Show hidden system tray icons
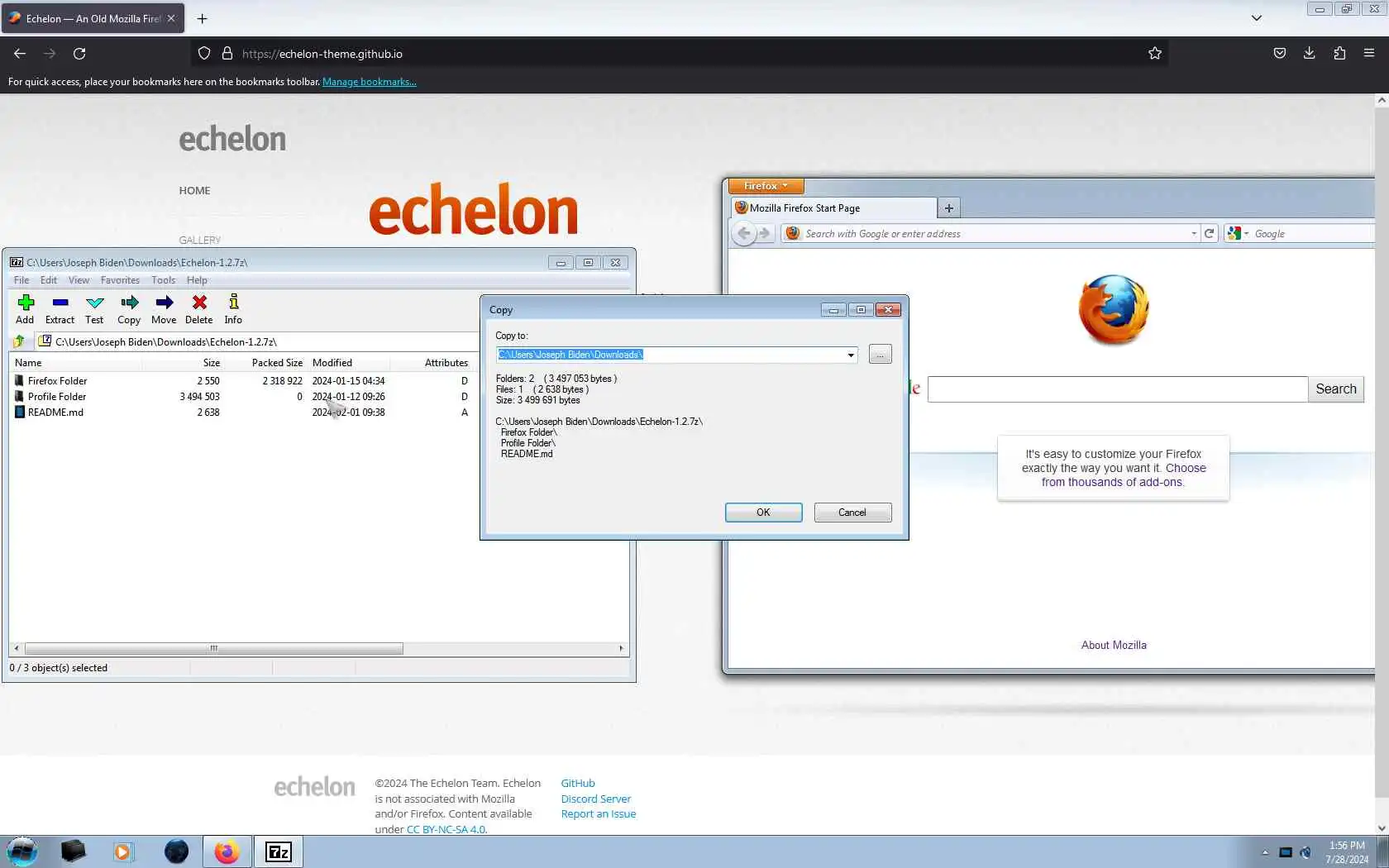Image resolution: width=1389 pixels, height=868 pixels. pos(1265,852)
